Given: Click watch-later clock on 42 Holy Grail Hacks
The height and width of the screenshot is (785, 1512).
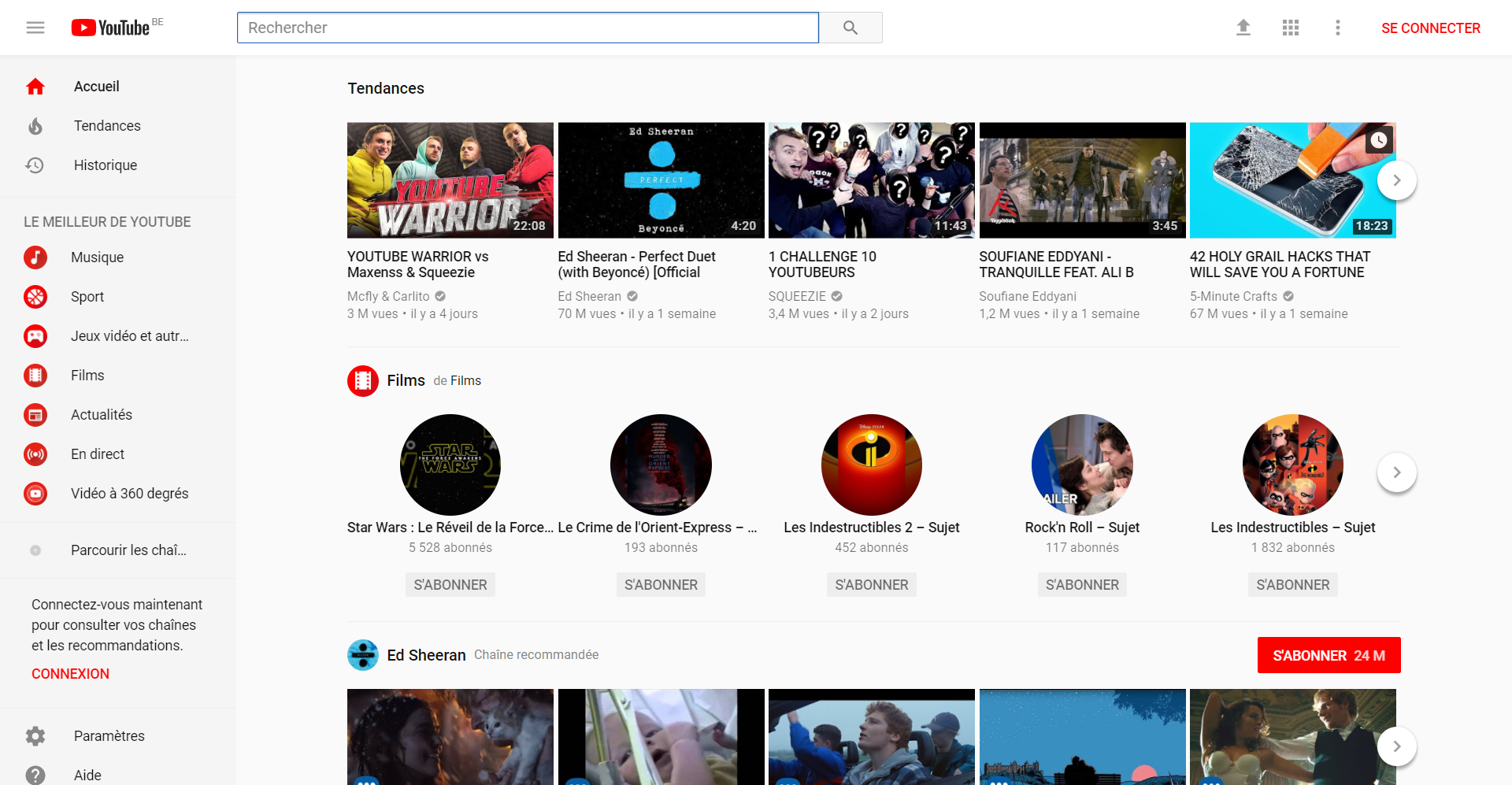Looking at the screenshot, I should click(x=1378, y=140).
